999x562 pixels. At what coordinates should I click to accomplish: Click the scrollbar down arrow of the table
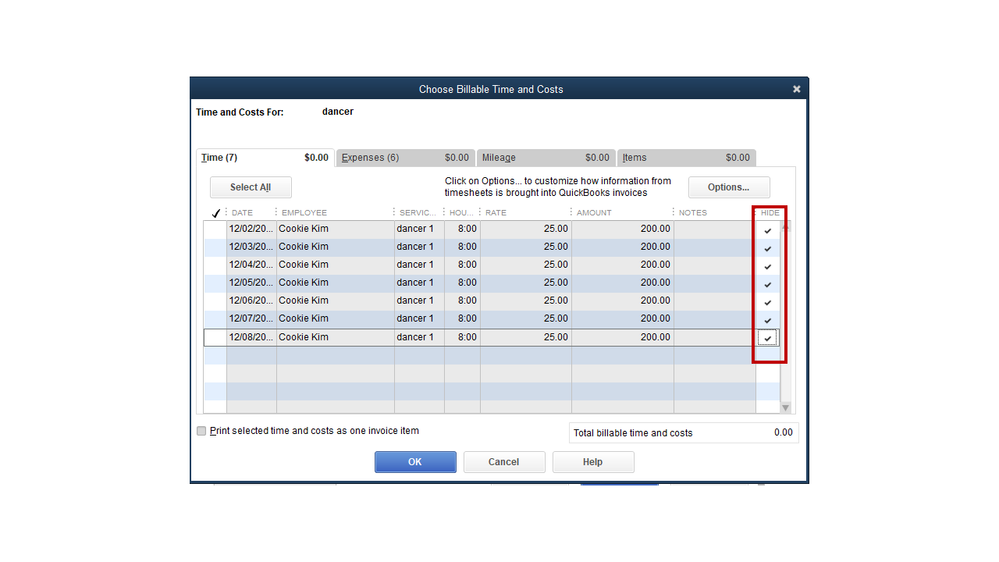click(786, 408)
